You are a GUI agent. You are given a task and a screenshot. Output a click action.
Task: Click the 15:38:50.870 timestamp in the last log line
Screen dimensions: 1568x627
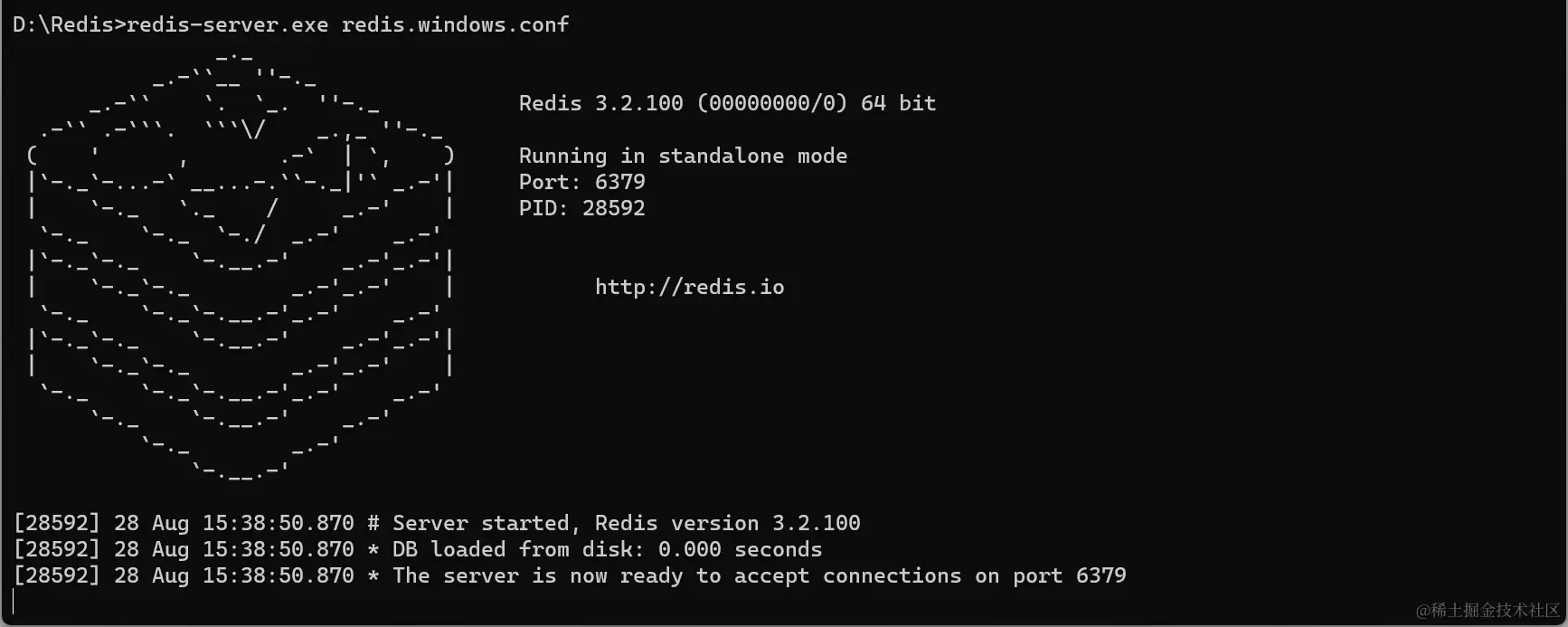point(278,575)
